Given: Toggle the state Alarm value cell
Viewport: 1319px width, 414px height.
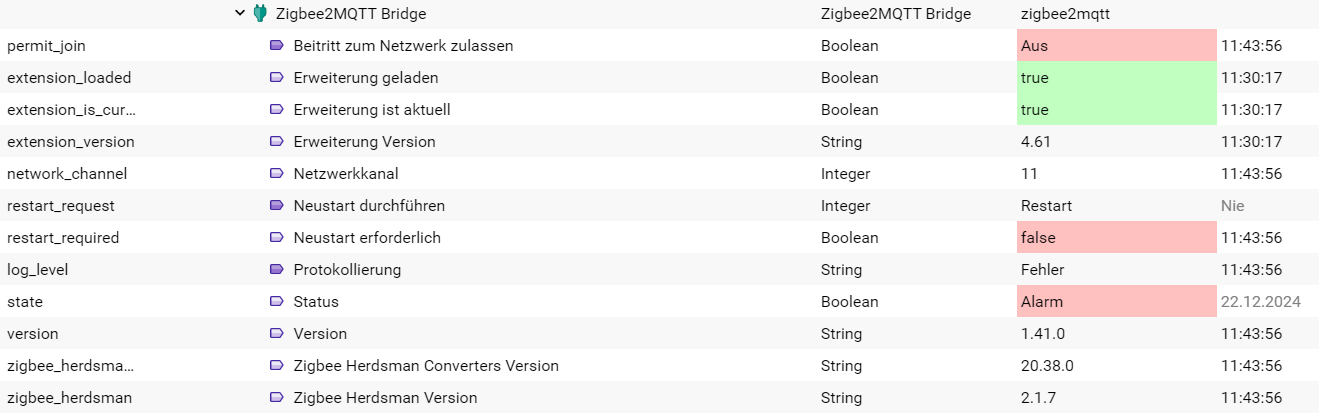Looking at the screenshot, I should click(1116, 302).
